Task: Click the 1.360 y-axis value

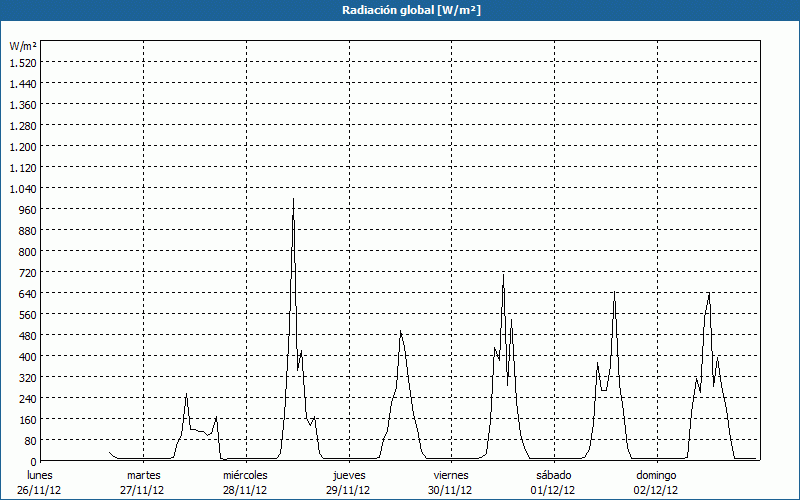Action: tap(23, 105)
